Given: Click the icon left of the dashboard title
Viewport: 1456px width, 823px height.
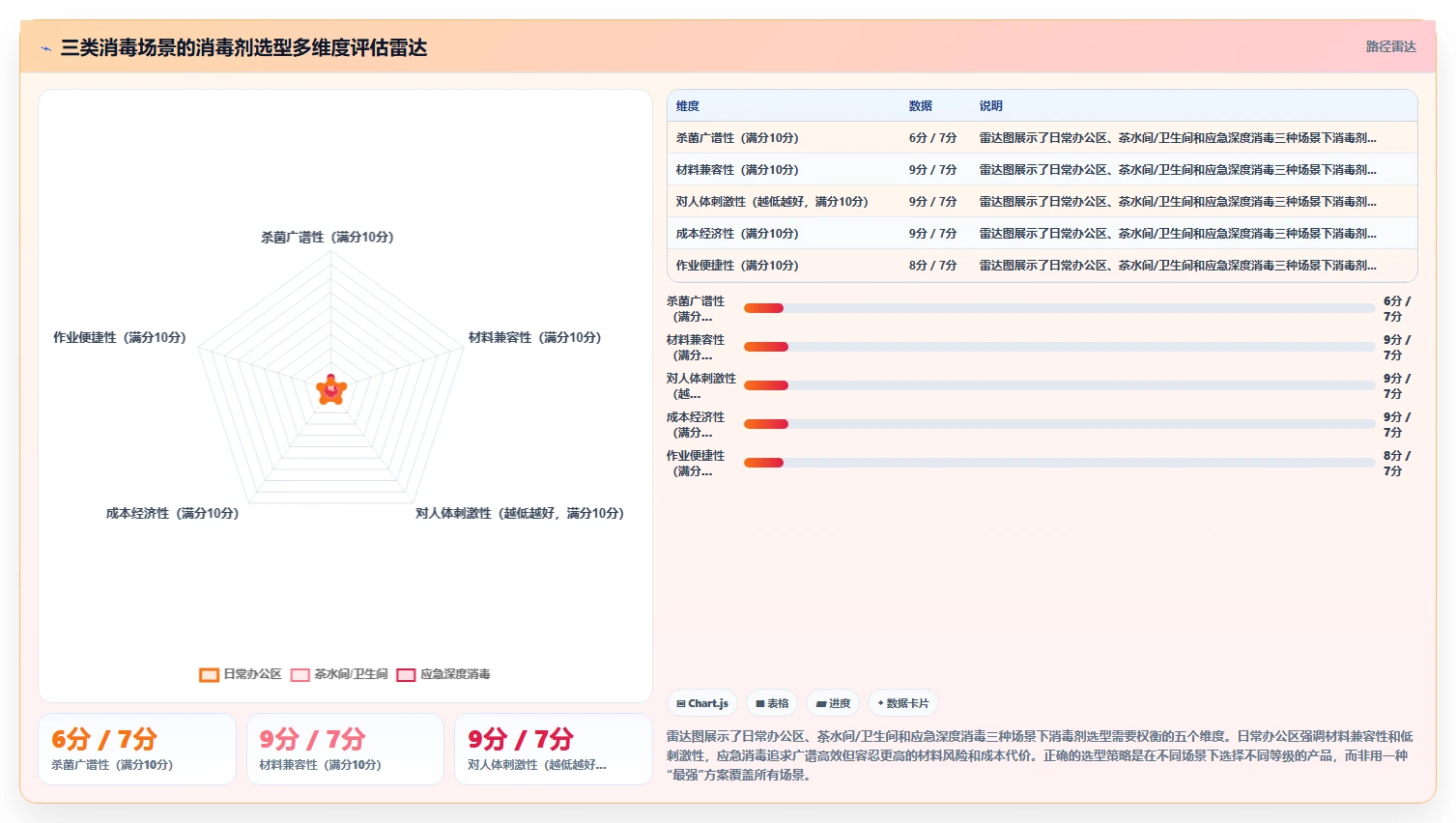Looking at the screenshot, I should tap(45, 48).
